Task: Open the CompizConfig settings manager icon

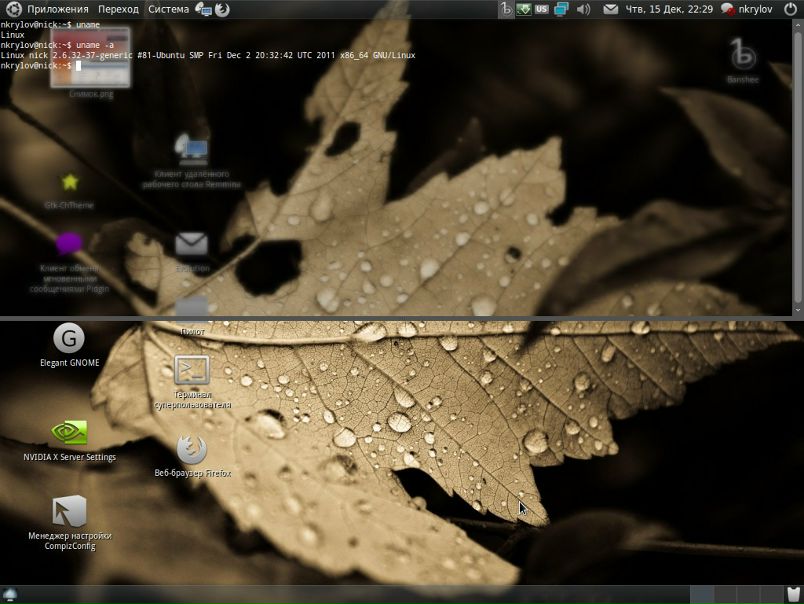Action: click(x=69, y=511)
